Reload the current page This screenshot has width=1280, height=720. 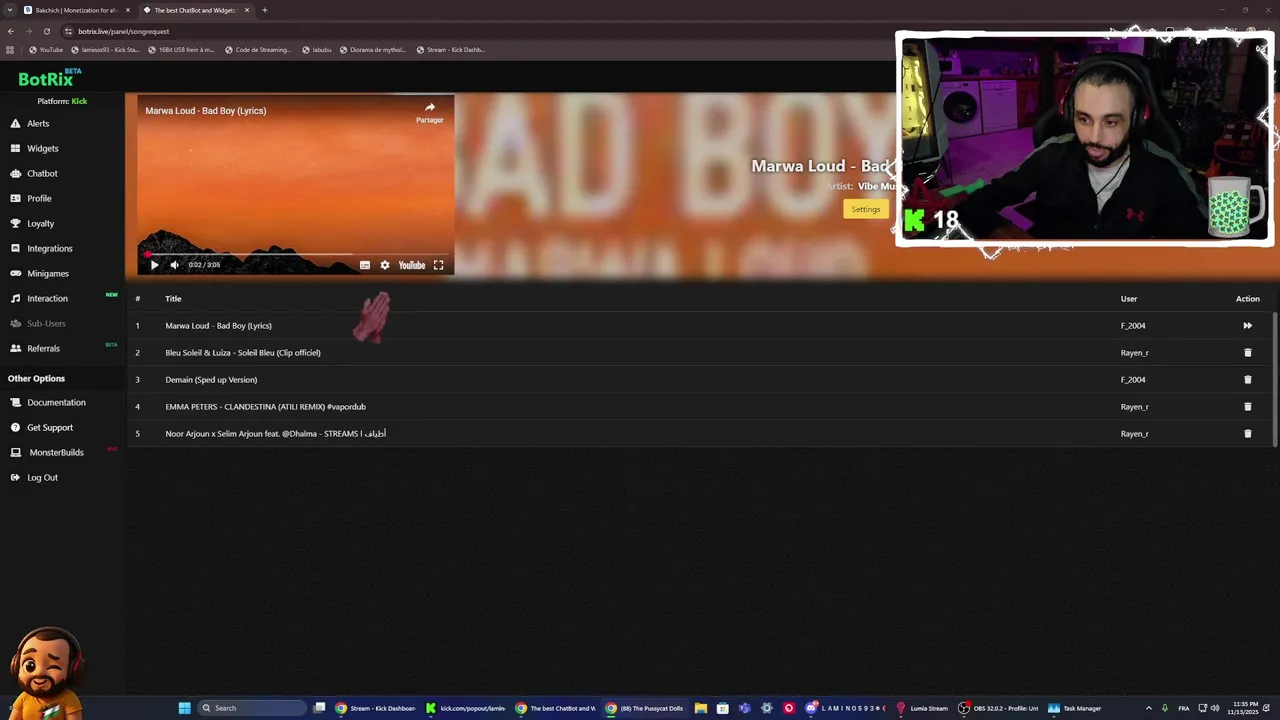point(46,31)
